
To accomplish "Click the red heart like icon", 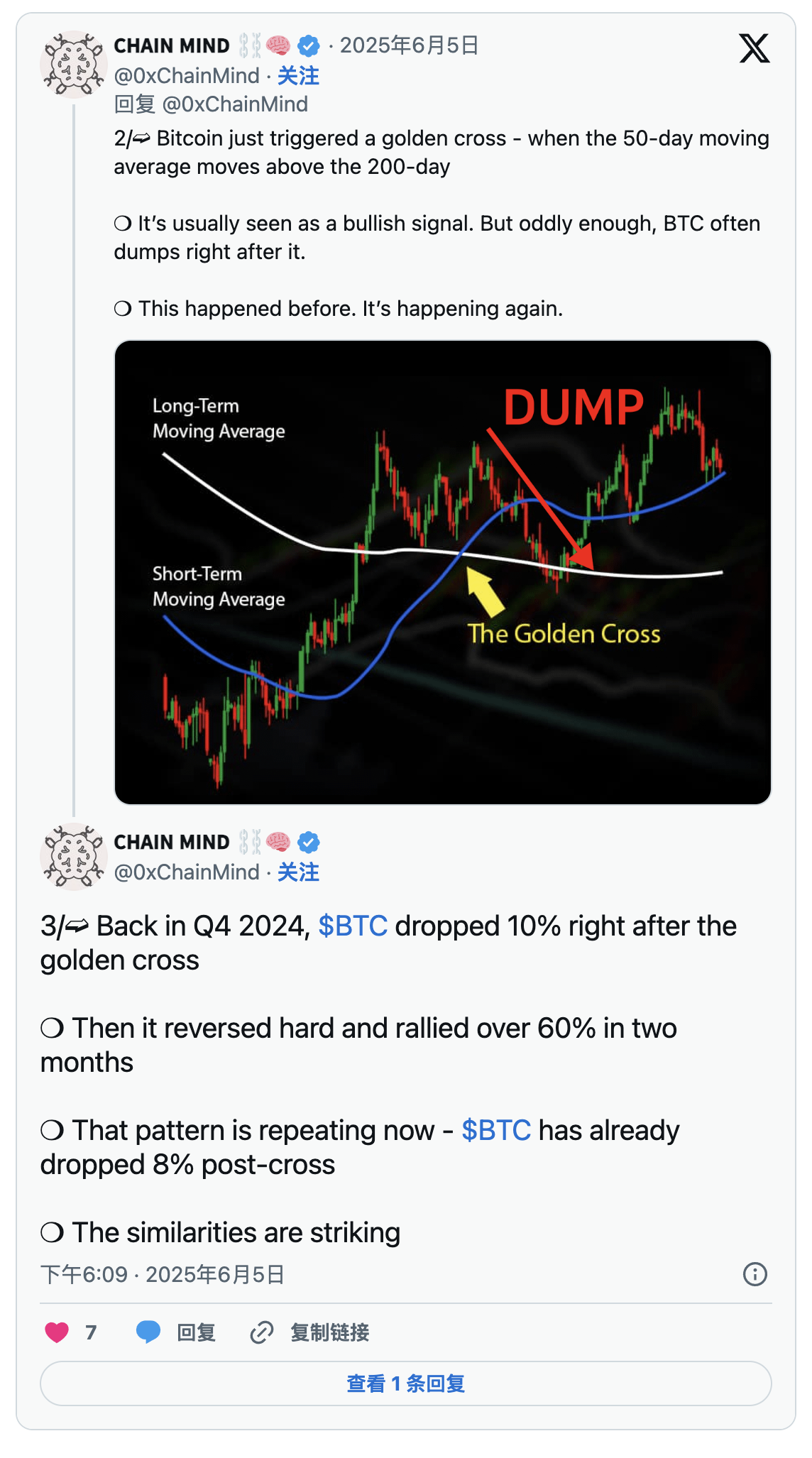I will click(57, 1332).
